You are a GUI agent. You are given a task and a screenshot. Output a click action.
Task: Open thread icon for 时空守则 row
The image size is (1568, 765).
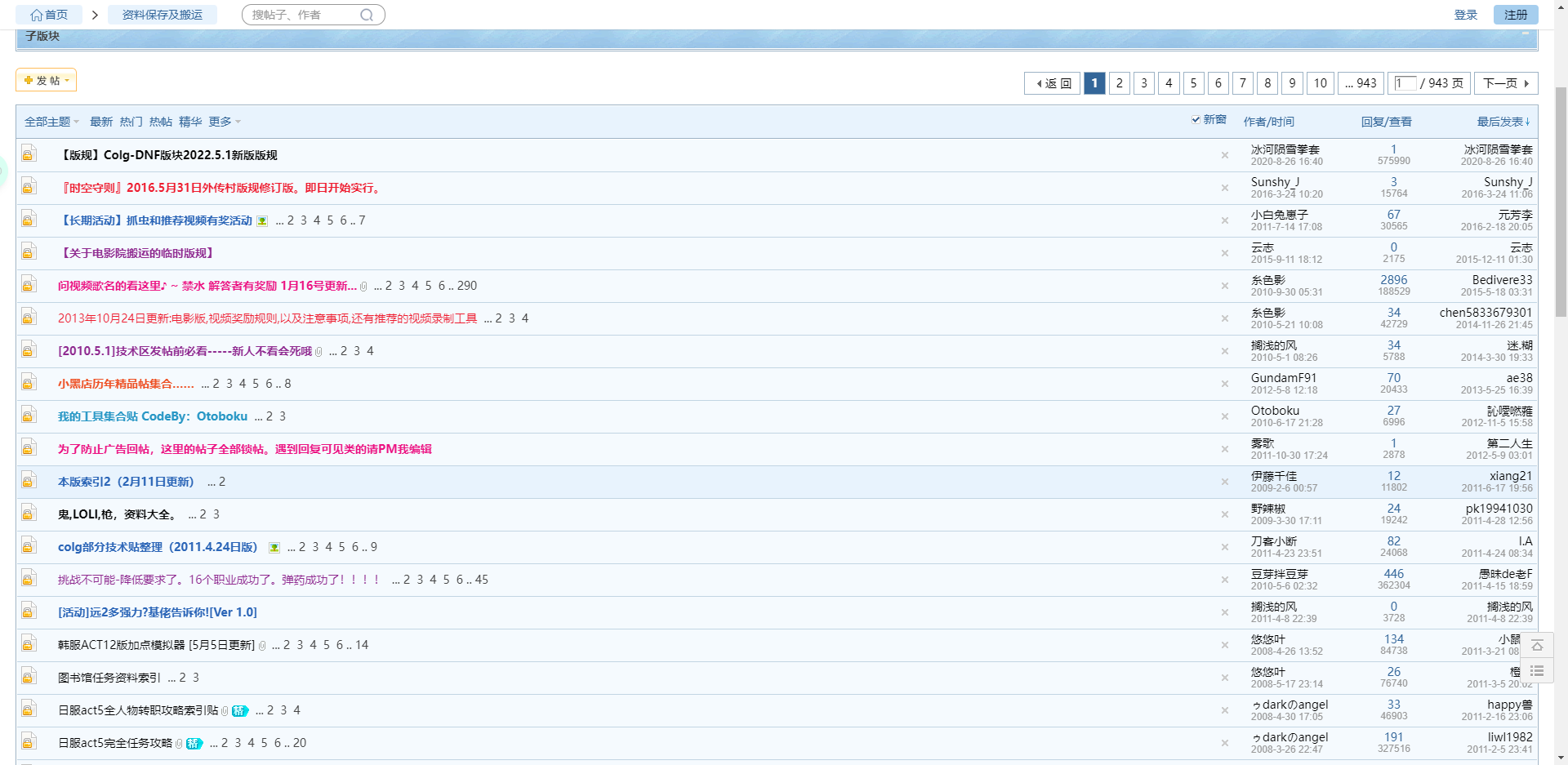tap(29, 186)
